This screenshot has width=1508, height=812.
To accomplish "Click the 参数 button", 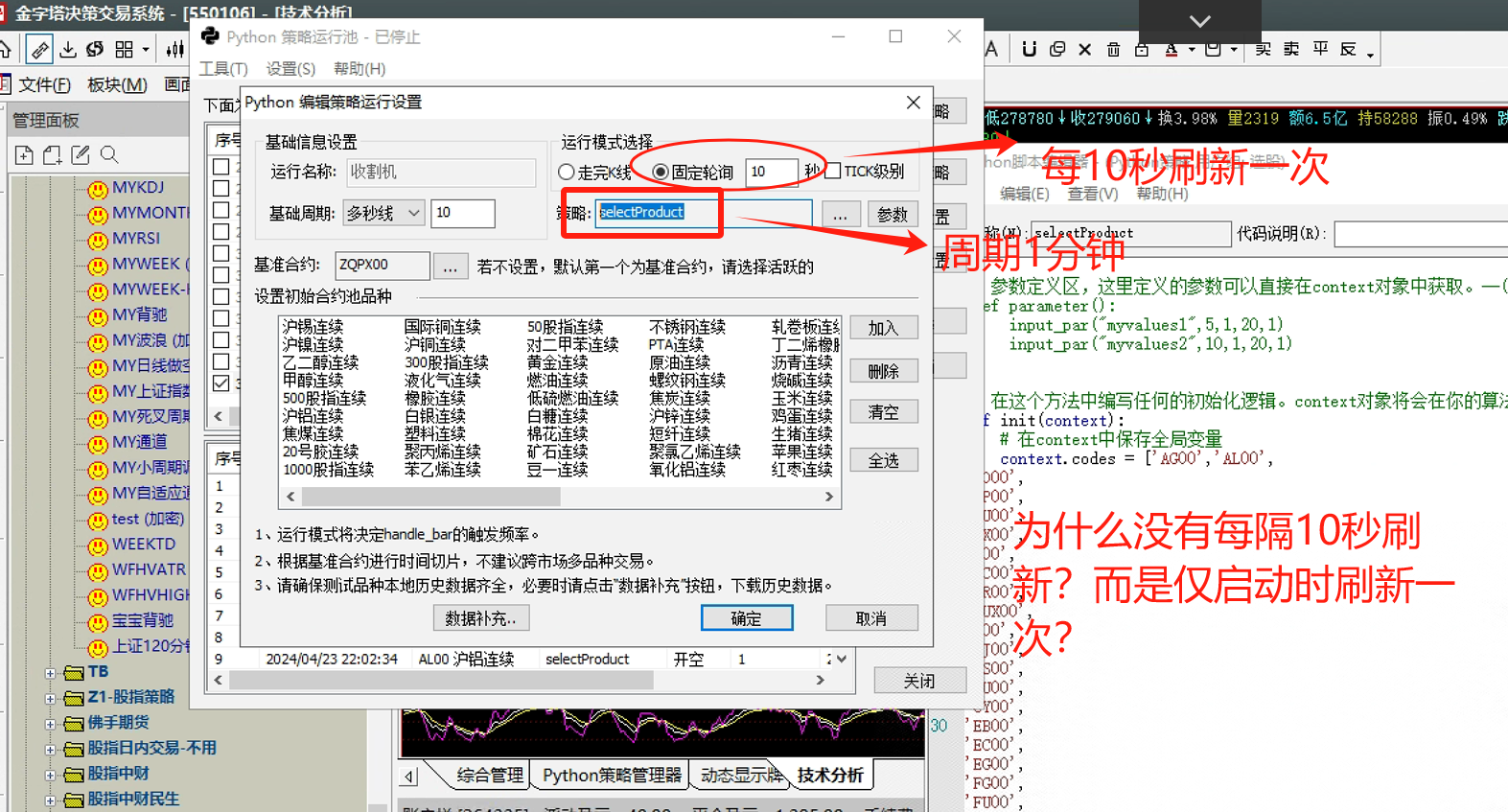I will click(893, 215).
